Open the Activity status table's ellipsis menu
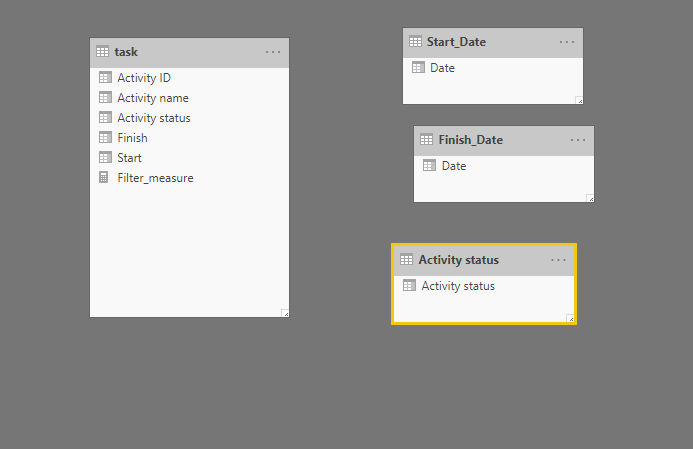The width and height of the screenshot is (693, 449). click(x=559, y=260)
